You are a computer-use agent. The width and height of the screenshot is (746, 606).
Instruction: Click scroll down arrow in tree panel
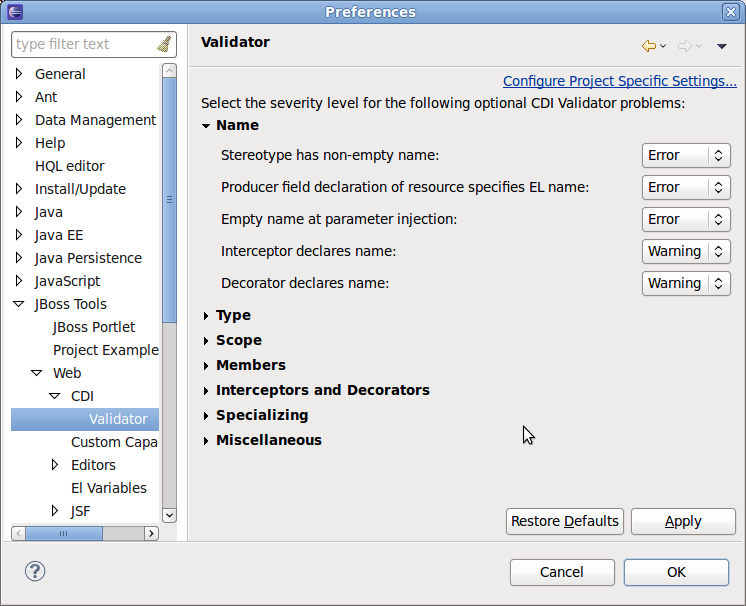[x=169, y=515]
